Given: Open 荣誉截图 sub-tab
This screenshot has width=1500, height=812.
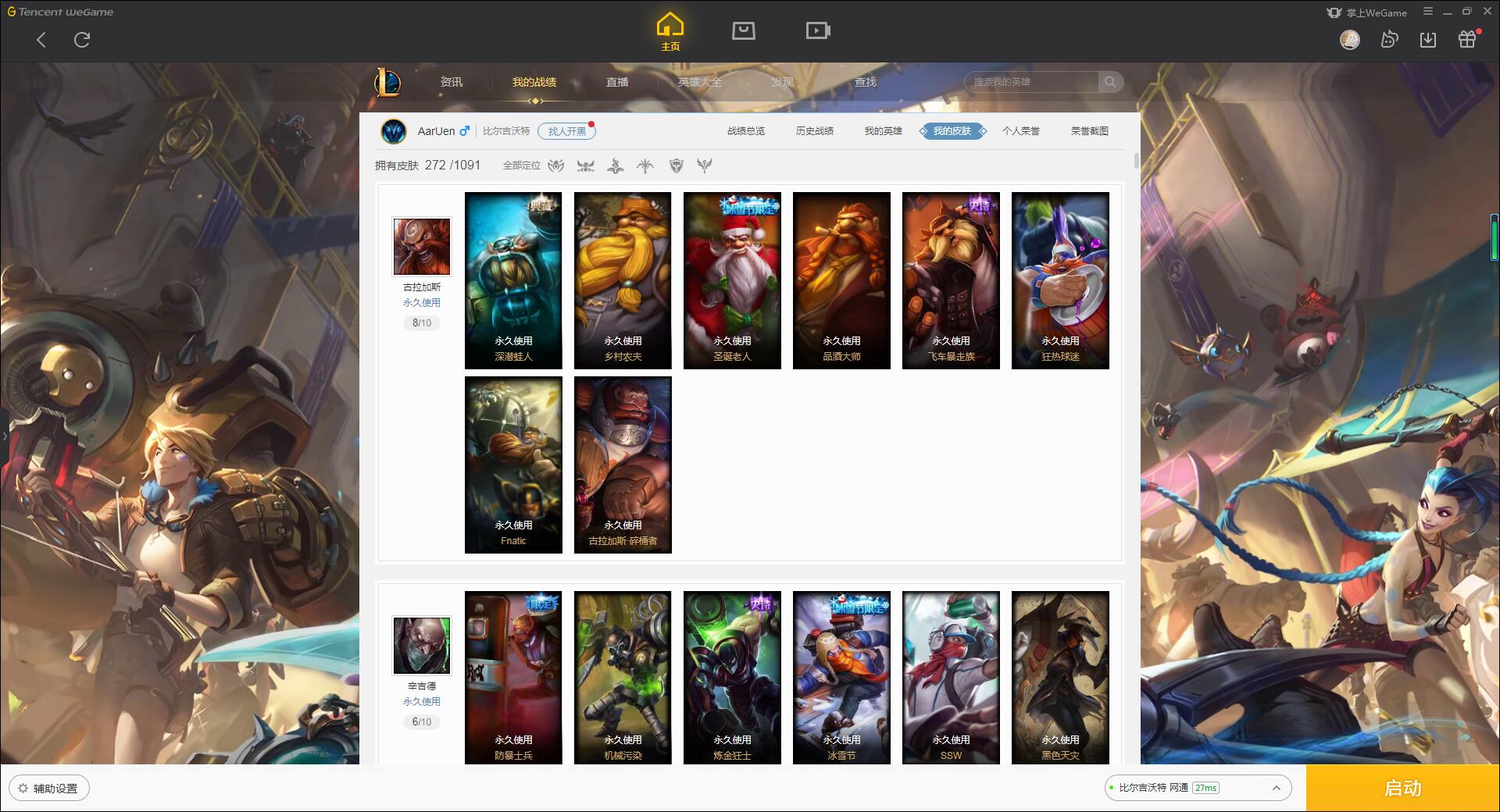Looking at the screenshot, I should pyautogui.click(x=1090, y=131).
